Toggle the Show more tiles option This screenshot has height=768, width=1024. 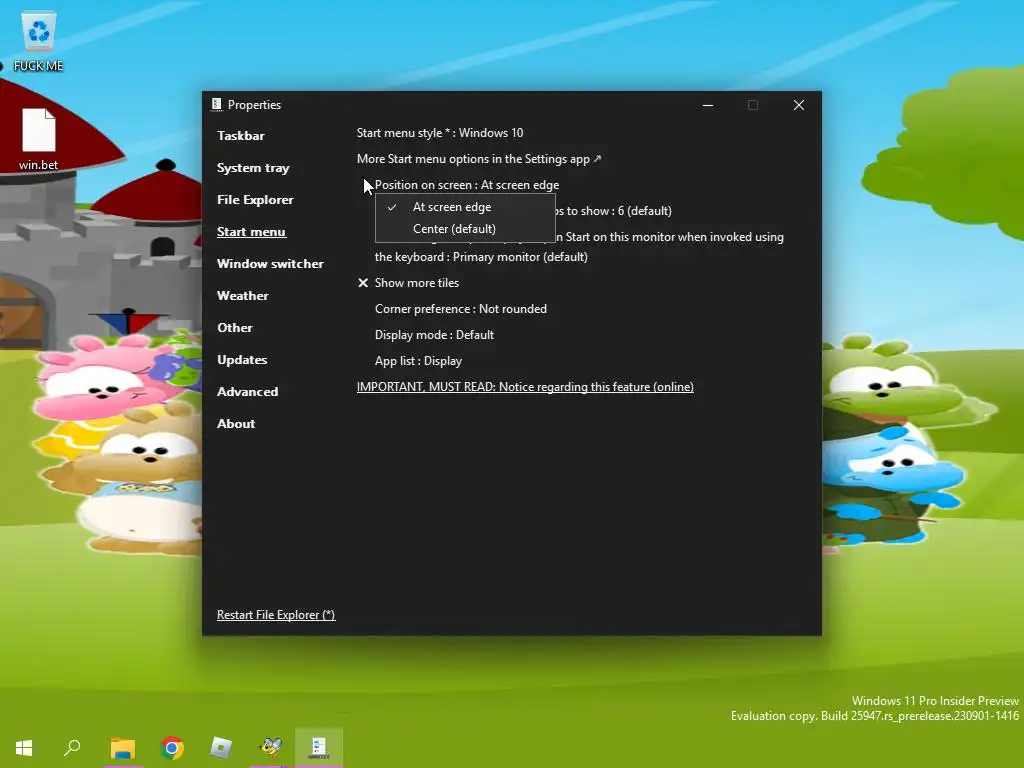(x=409, y=283)
